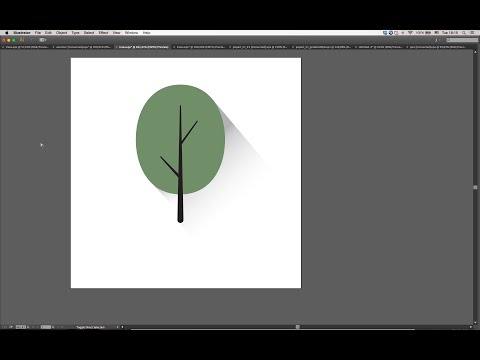Open the Illustrator application menu

click(x=22, y=33)
